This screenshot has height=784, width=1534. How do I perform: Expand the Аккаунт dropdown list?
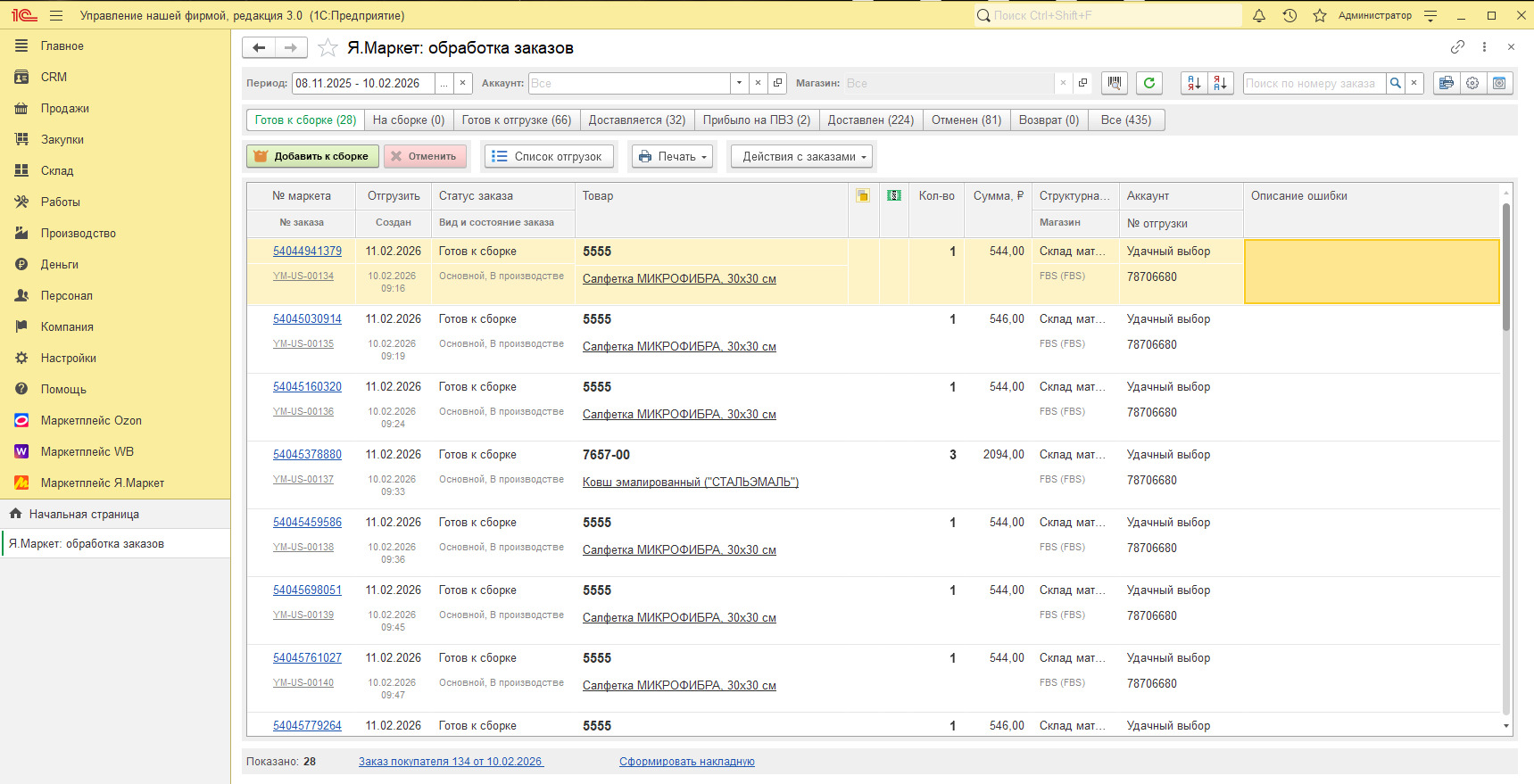(739, 83)
